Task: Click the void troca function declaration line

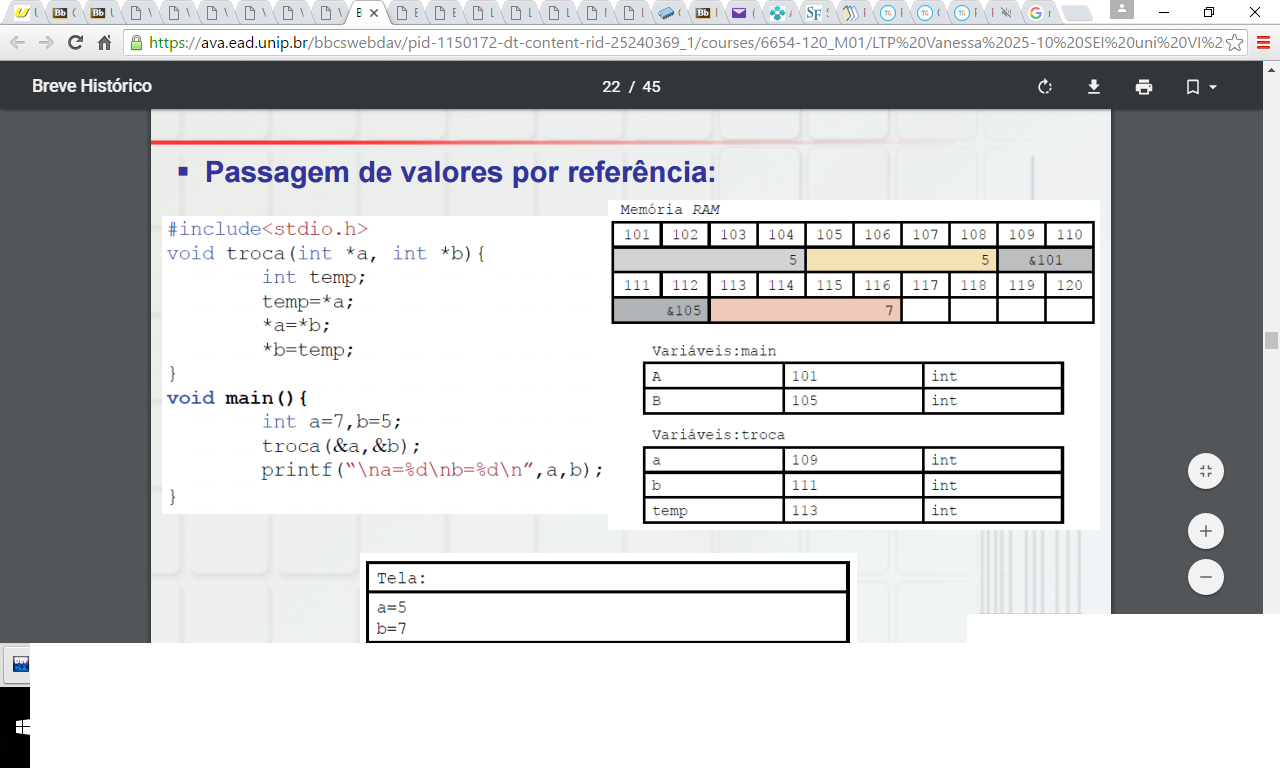Action: coord(326,253)
